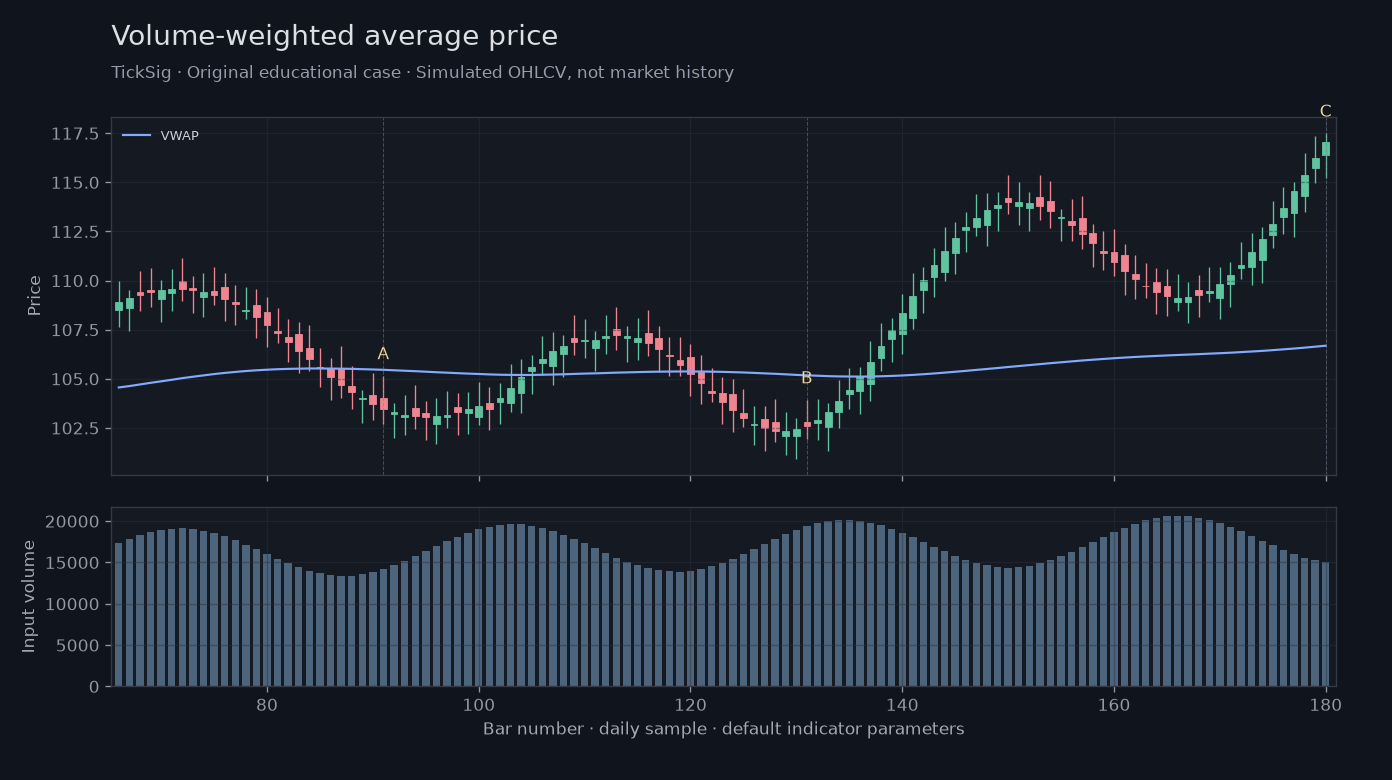Image resolution: width=1392 pixels, height=780 pixels.
Task: Click the 'Input volume' y-axis label
Action: pos(29,596)
